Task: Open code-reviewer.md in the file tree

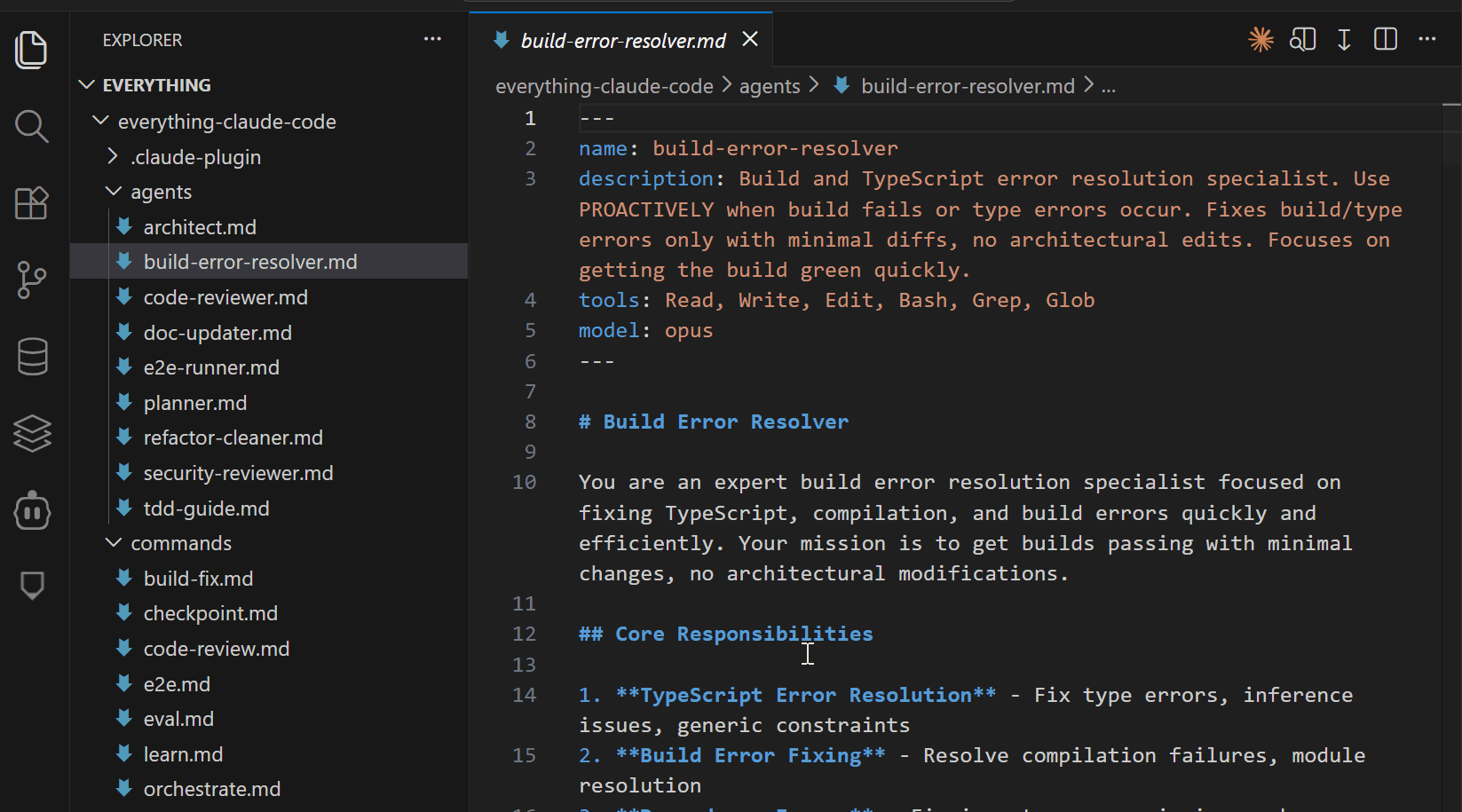Action: click(x=225, y=297)
